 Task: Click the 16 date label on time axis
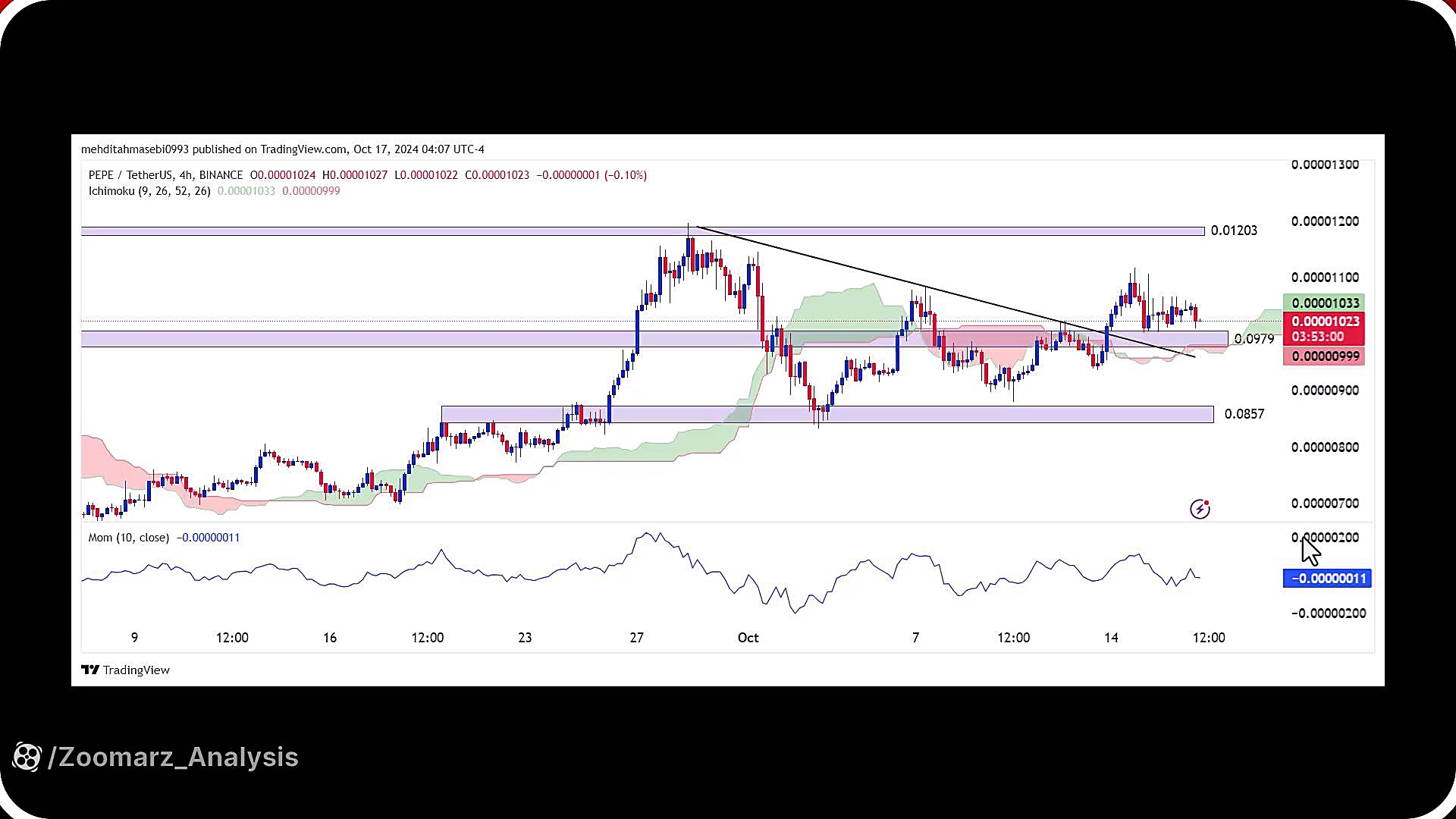coord(330,638)
